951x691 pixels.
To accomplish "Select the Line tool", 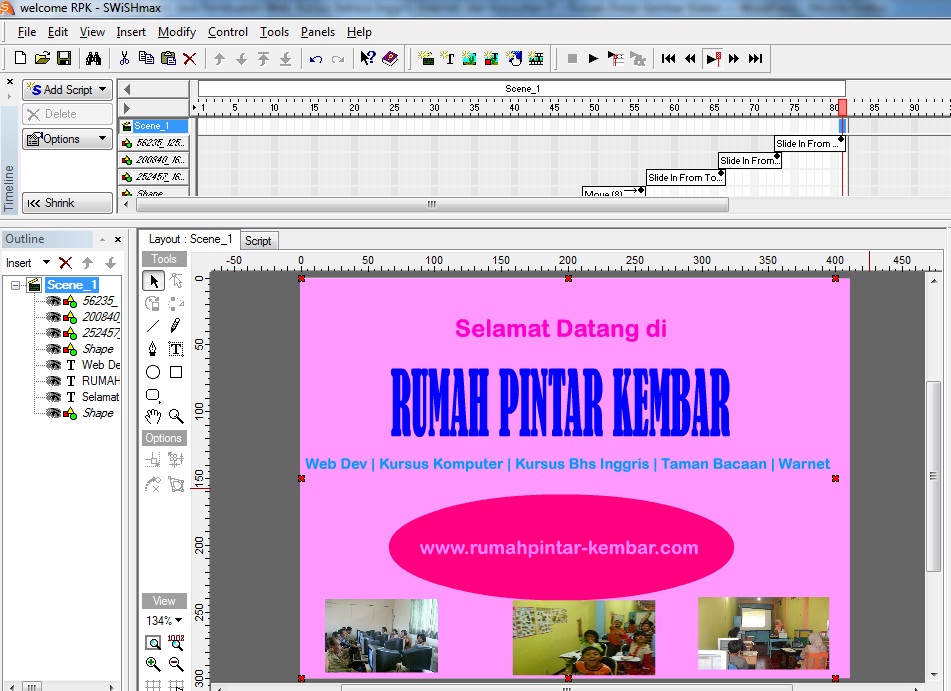I will tap(153, 326).
